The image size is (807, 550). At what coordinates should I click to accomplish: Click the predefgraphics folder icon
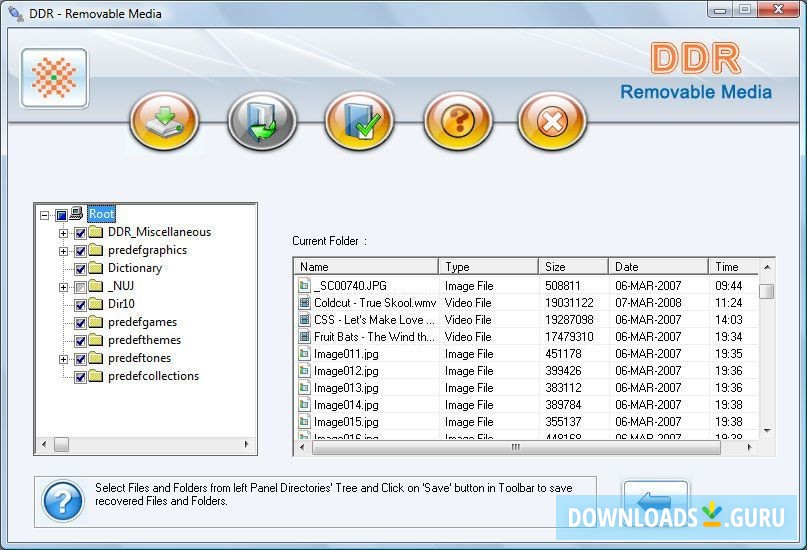click(x=96, y=250)
